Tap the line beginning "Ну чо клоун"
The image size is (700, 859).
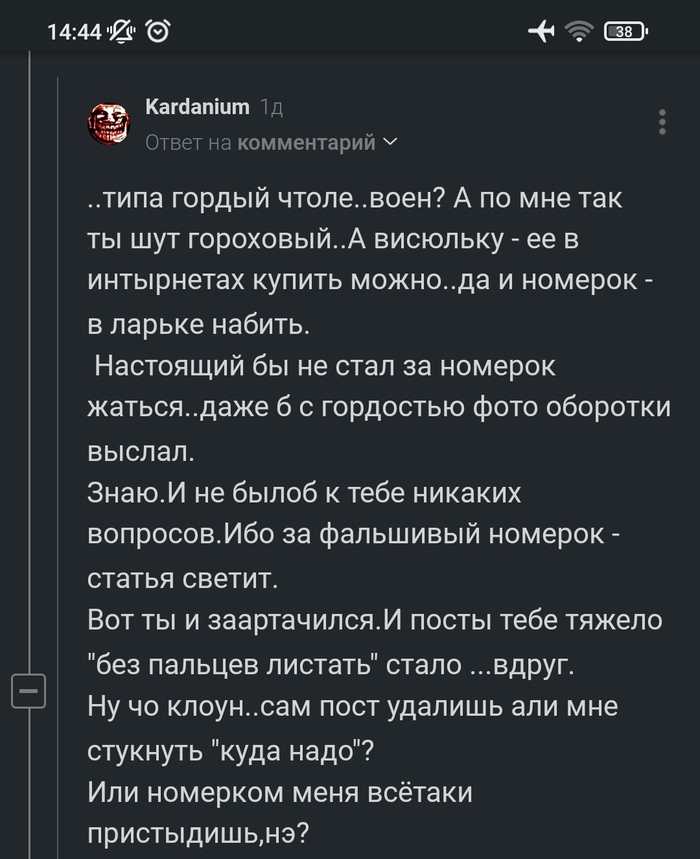point(353,706)
